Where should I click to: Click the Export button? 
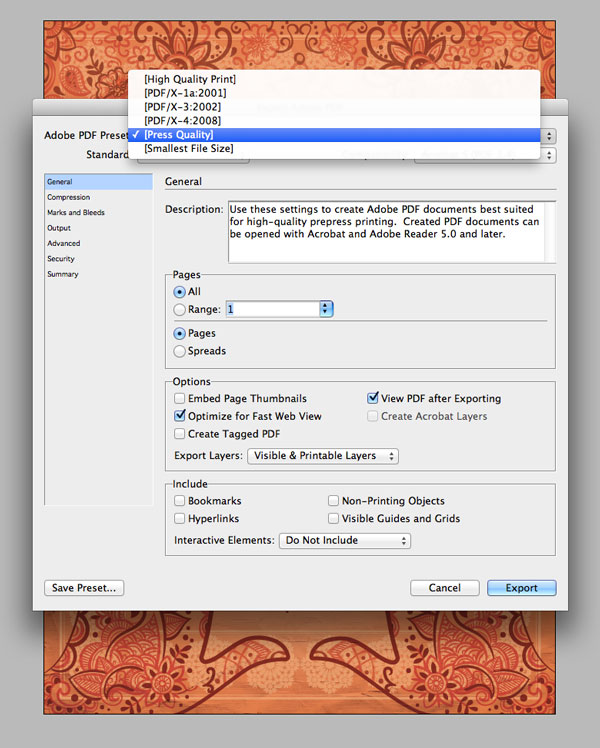[x=521, y=588]
